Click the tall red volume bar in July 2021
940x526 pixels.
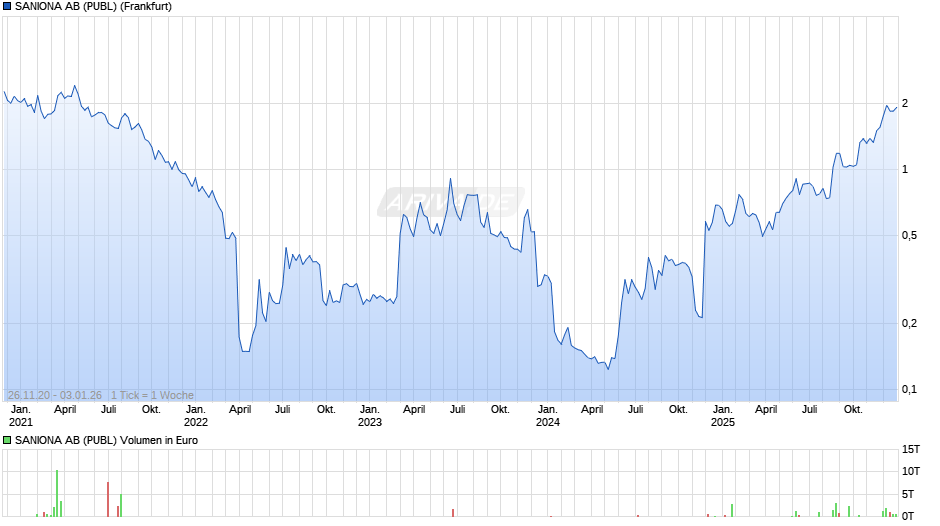point(108,500)
